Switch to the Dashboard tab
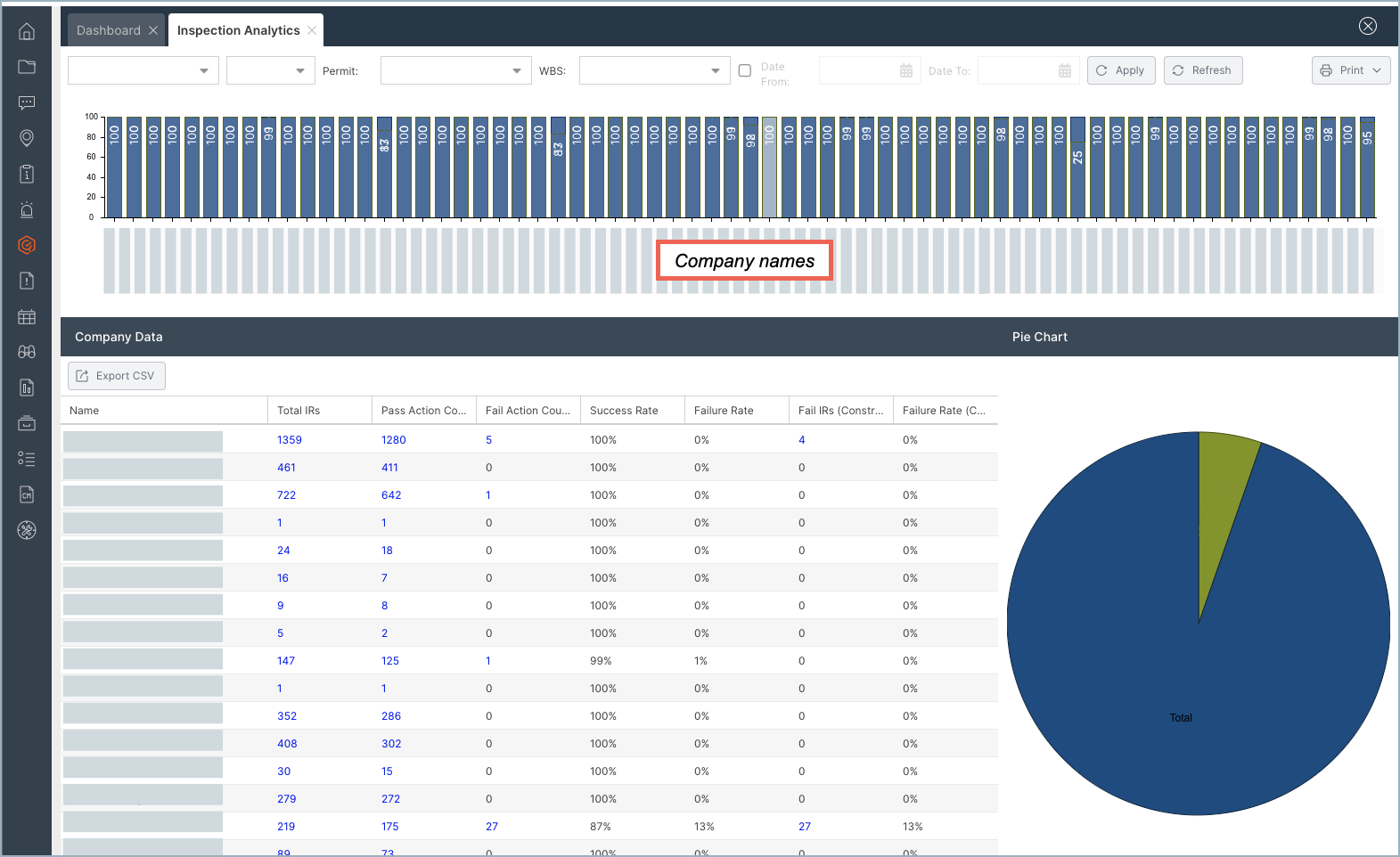1400x857 pixels. (x=109, y=30)
